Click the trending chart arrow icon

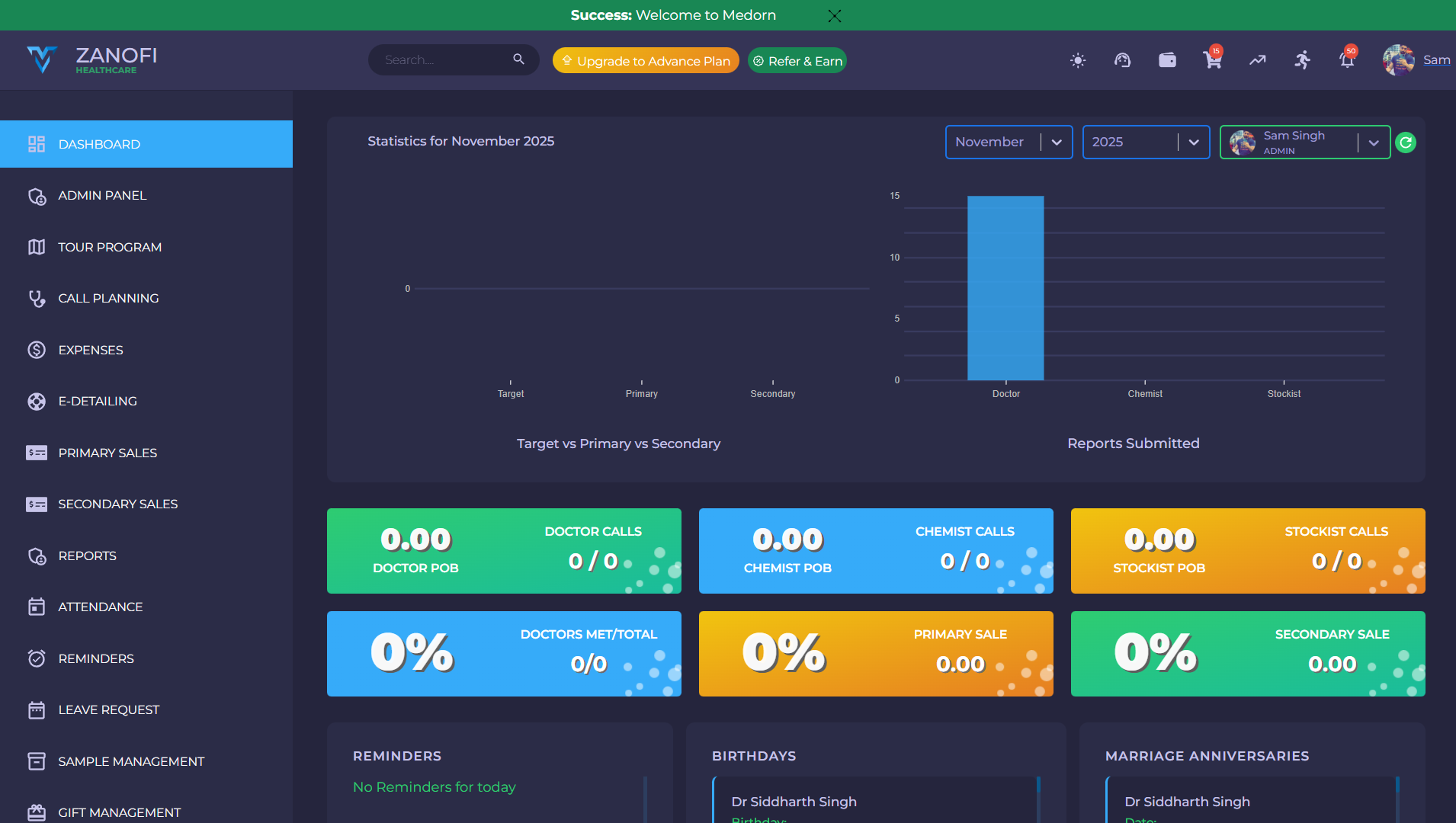[x=1257, y=60]
